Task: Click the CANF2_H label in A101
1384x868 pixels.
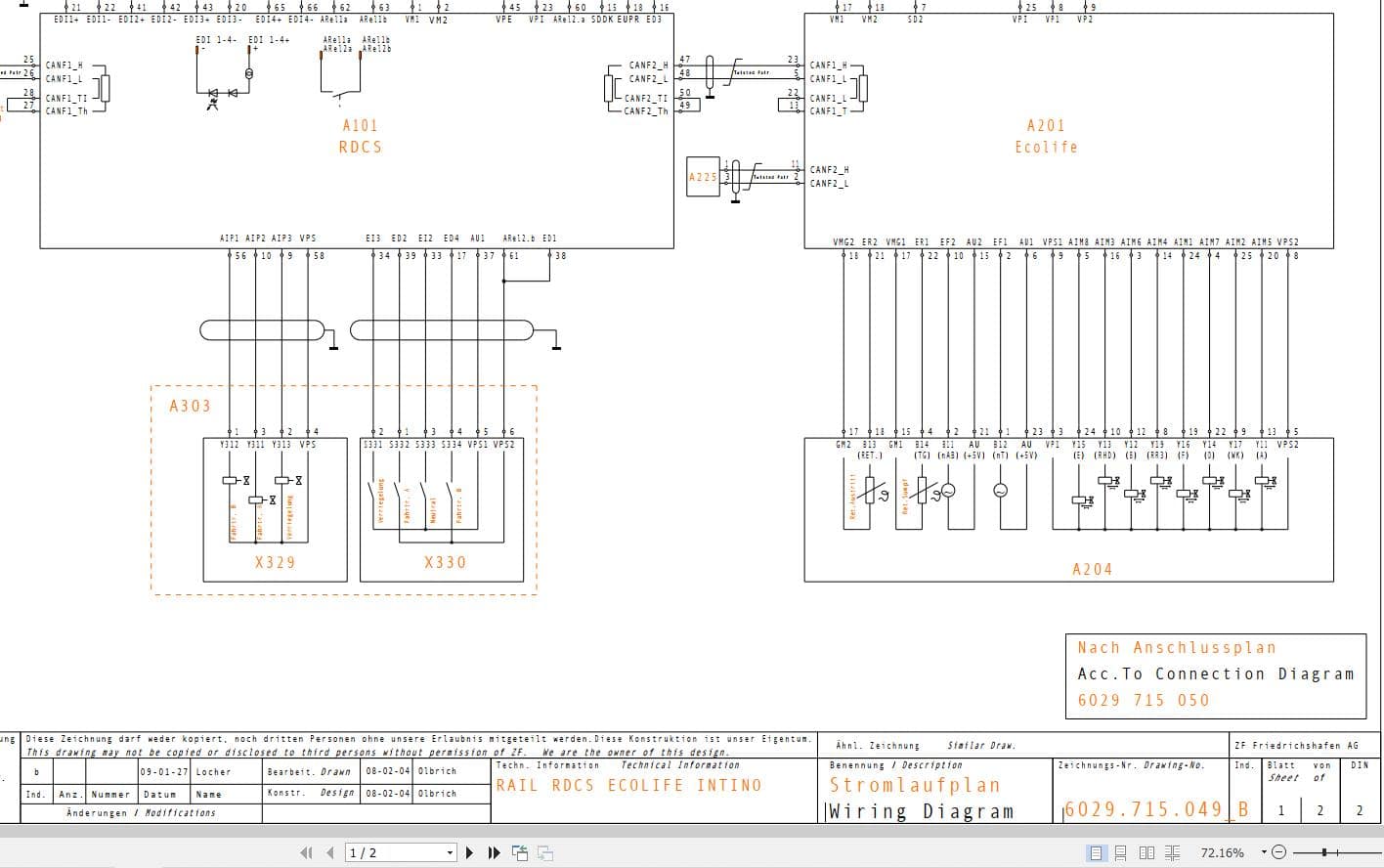Action: click(x=648, y=65)
